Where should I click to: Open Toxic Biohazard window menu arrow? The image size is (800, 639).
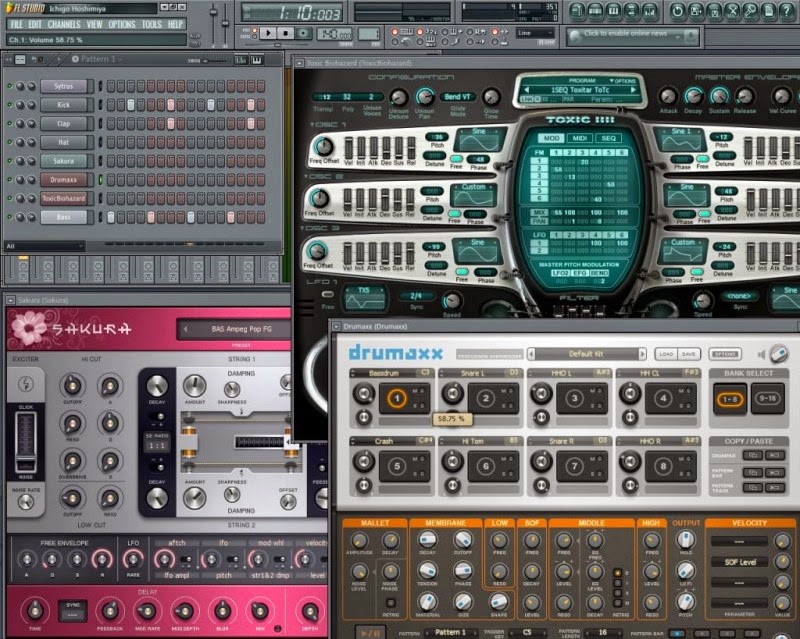(x=299, y=63)
